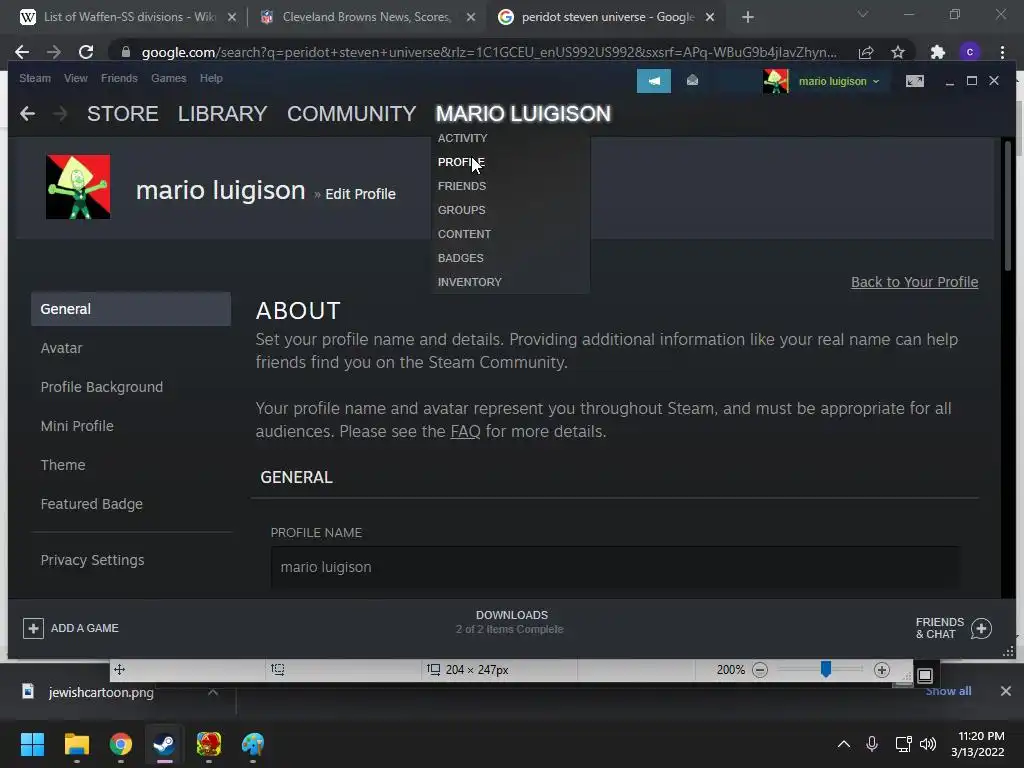Select Badges from dropdown menu

[x=460, y=258]
